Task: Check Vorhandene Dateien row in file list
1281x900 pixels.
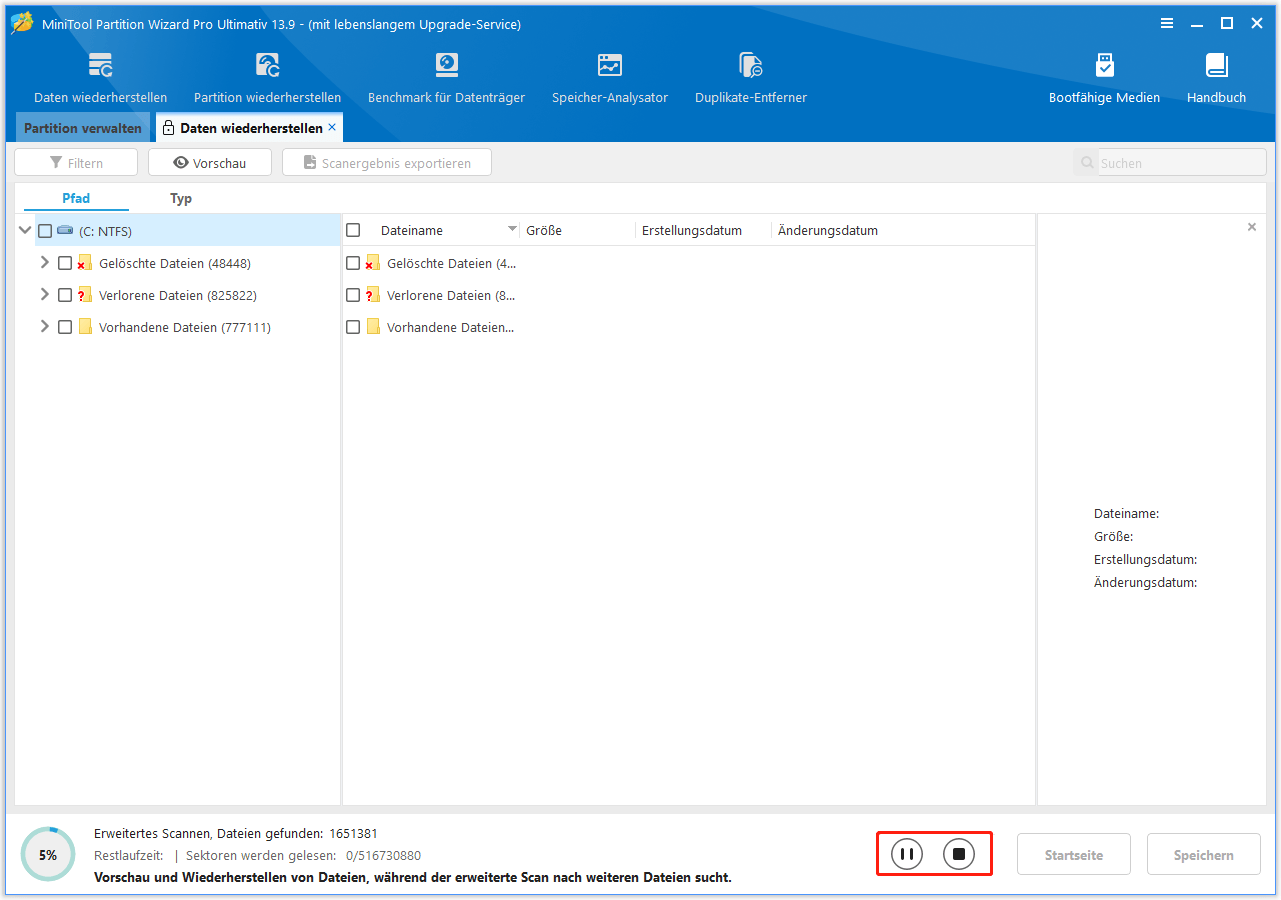Action: 353,327
